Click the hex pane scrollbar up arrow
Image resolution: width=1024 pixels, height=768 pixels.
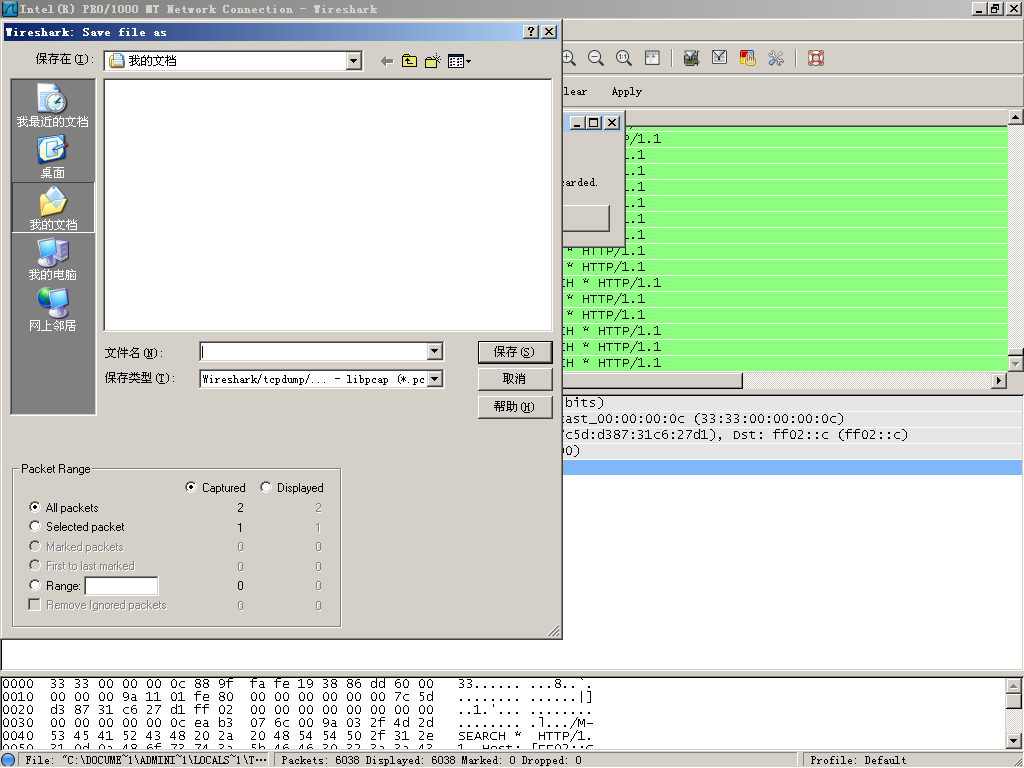pos(1014,686)
